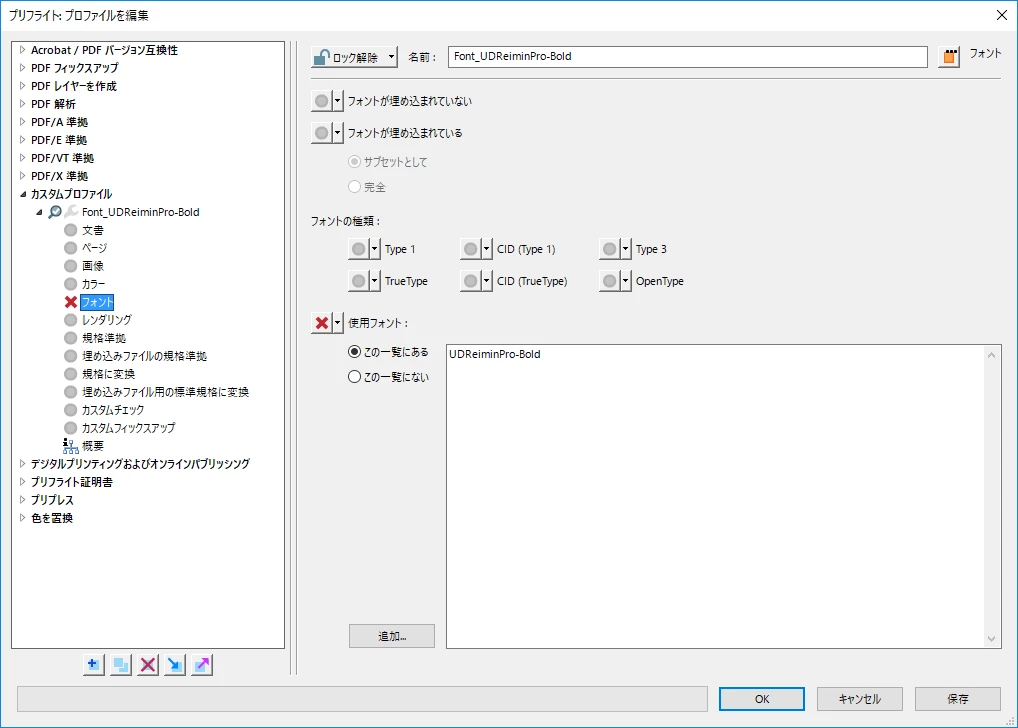The width and height of the screenshot is (1018, 728).
Task: Expand Acrobat / PDF バージョン互換性 group
Action: pyautogui.click(x=22, y=49)
